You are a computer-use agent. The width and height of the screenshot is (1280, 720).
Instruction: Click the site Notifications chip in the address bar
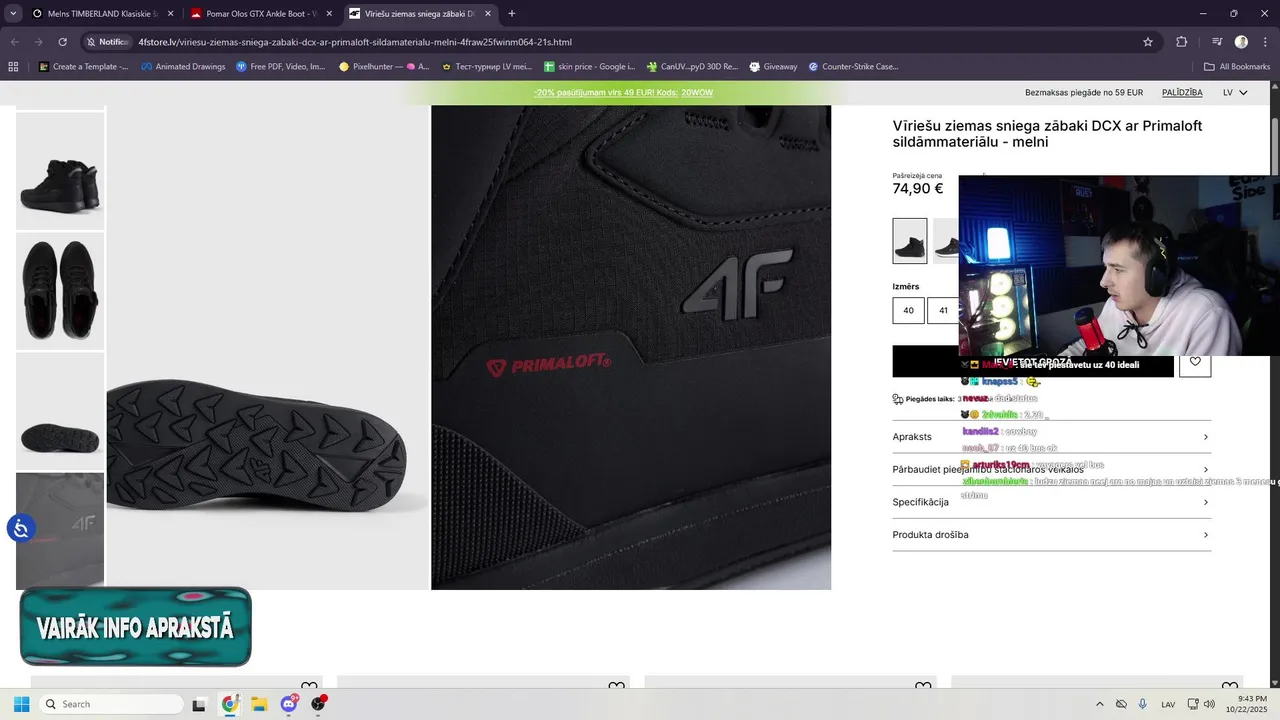pos(107,42)
